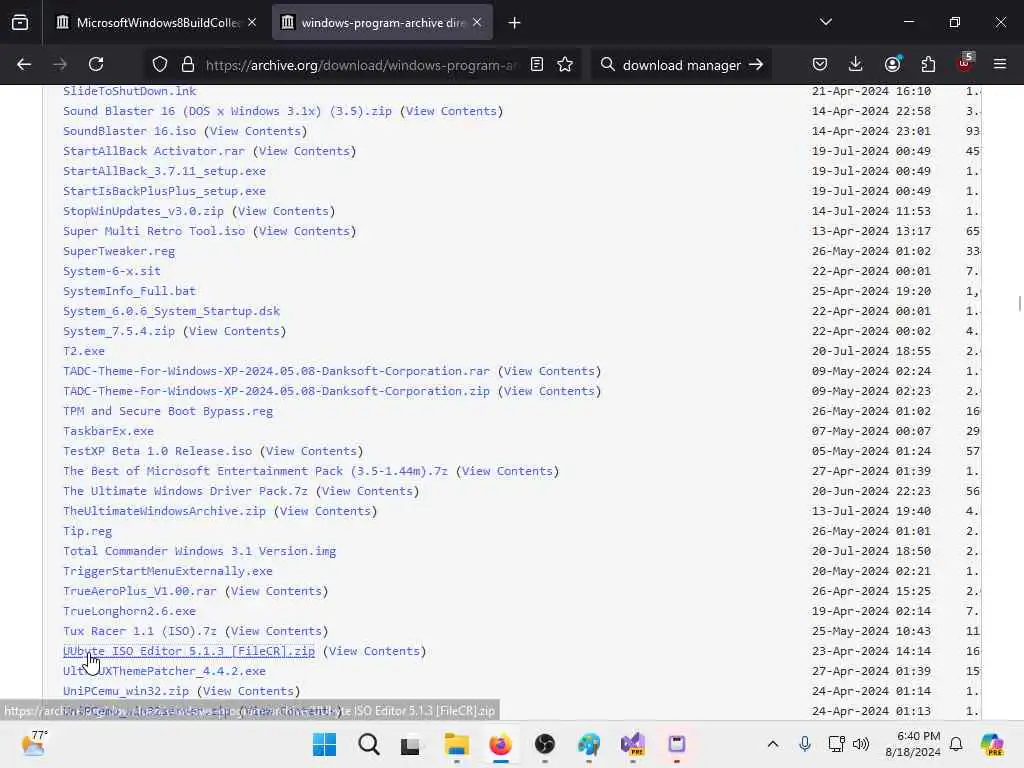This screenshot has height=768, width=1024.
Task: Open StopWinUpdates_v3.0.zip link
Action: tap(143, 211)
